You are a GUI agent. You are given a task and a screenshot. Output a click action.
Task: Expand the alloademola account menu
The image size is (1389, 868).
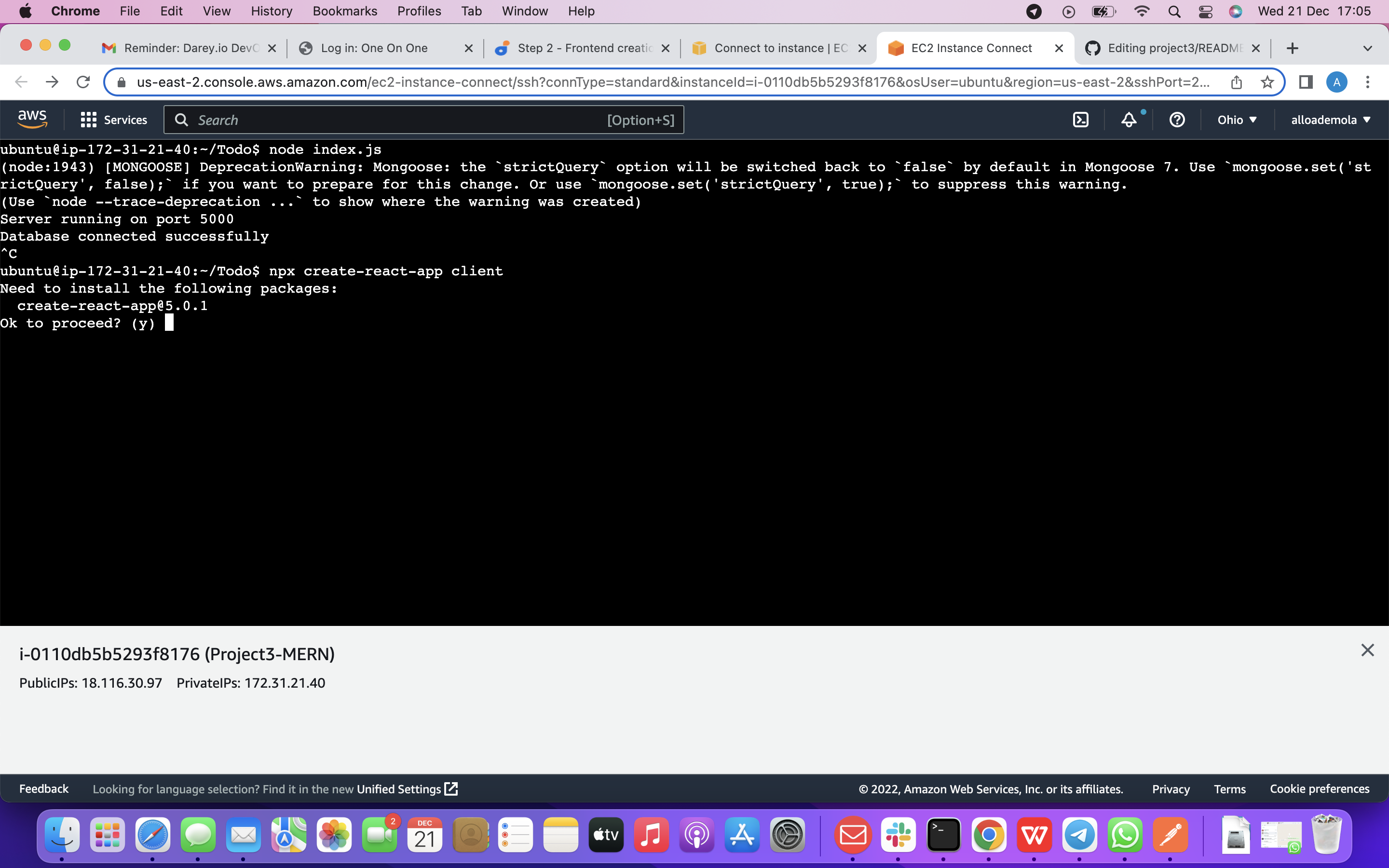1331,120
